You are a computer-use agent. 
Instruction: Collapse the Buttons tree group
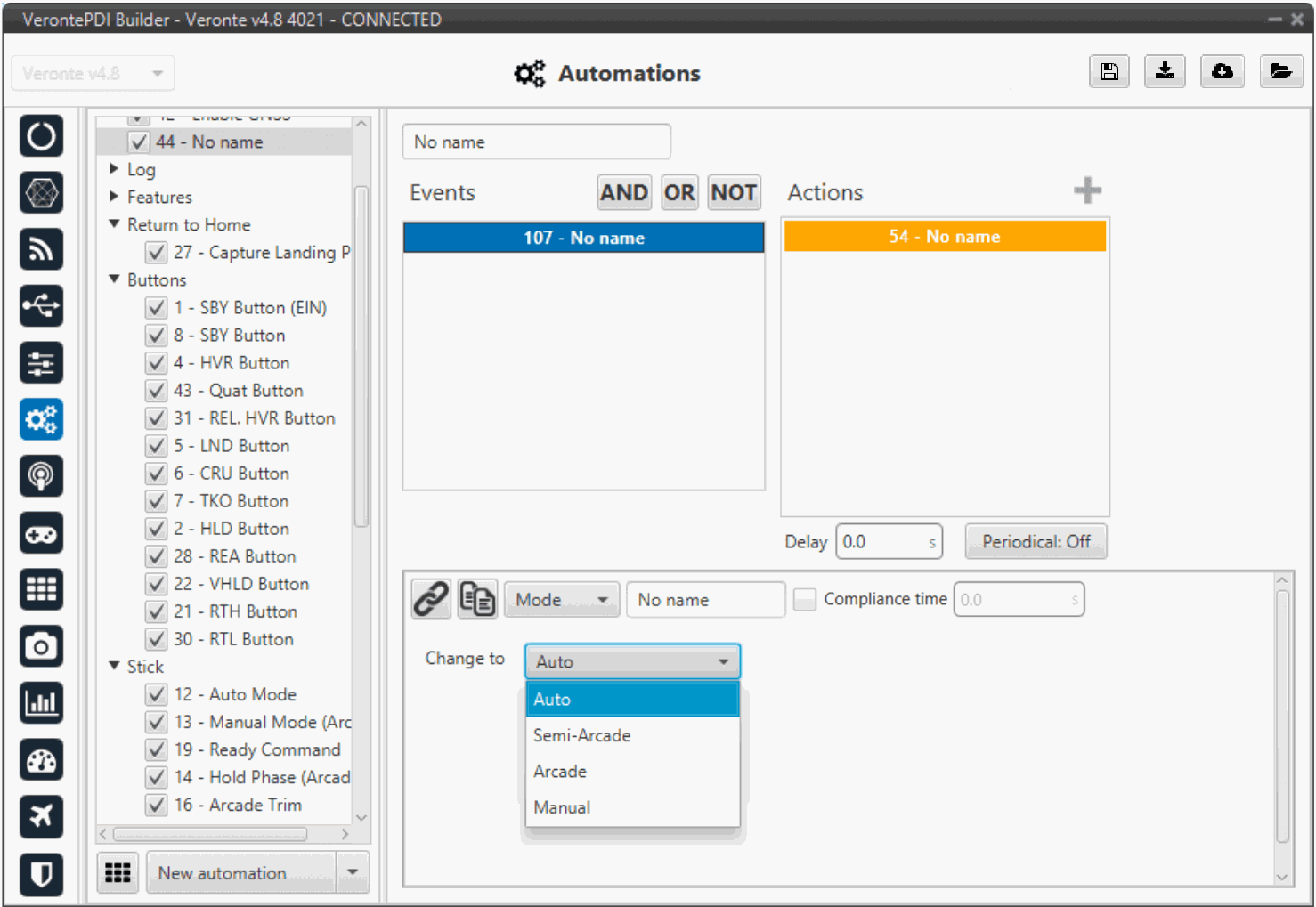114,279
